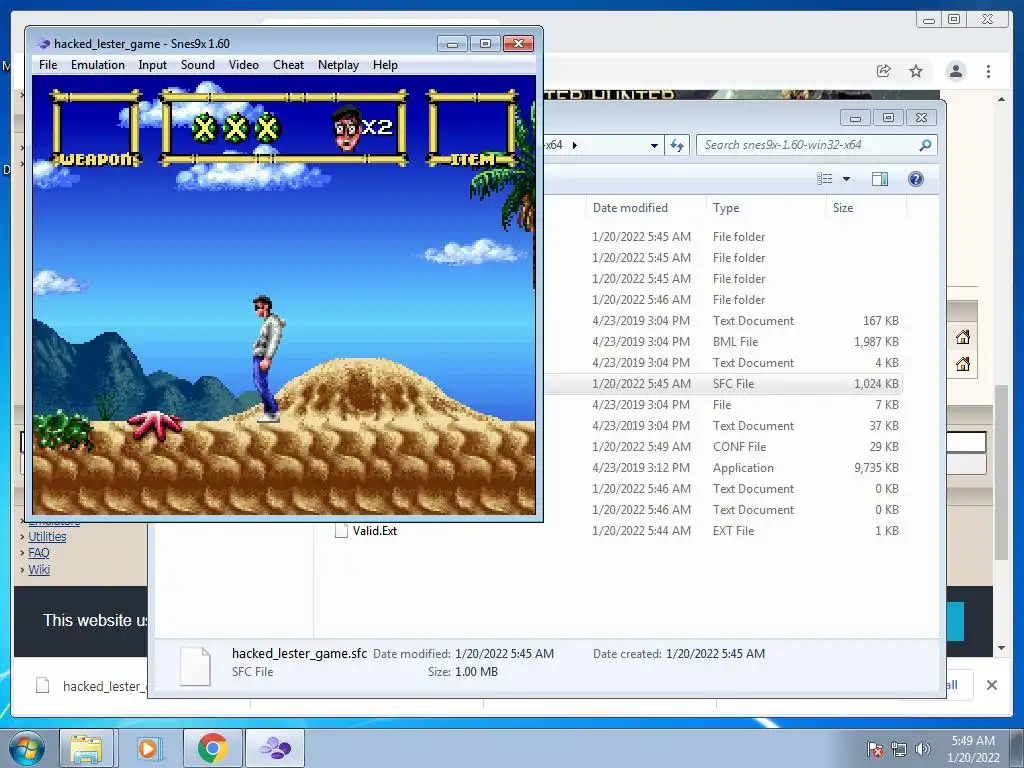The image size is (1024, 768).
Task: Open Windows Explorer from the taskbar
Action: coord(86,748)
